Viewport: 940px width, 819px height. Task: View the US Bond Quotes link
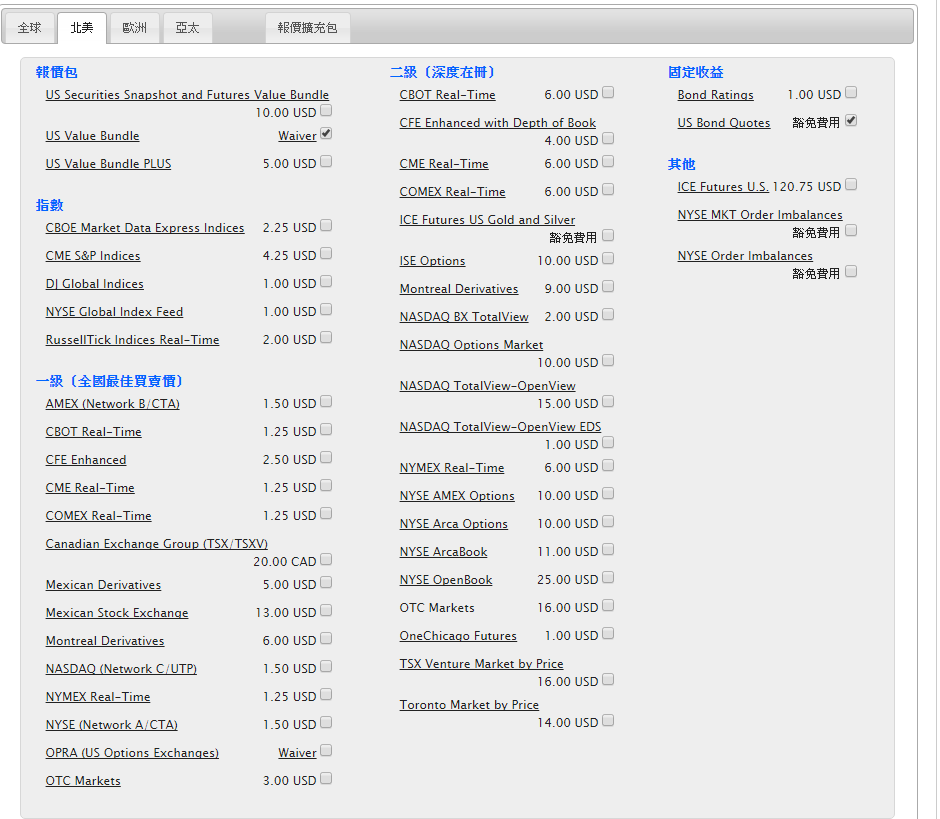click(x=724, y=123)
